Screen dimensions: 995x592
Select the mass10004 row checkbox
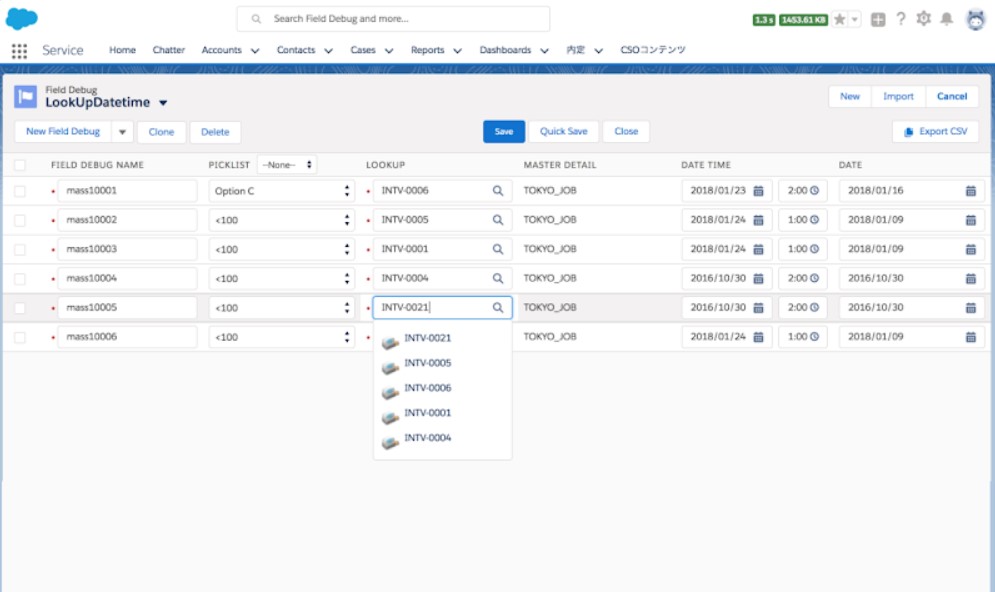pyautogui.click(x=20, y=278)
